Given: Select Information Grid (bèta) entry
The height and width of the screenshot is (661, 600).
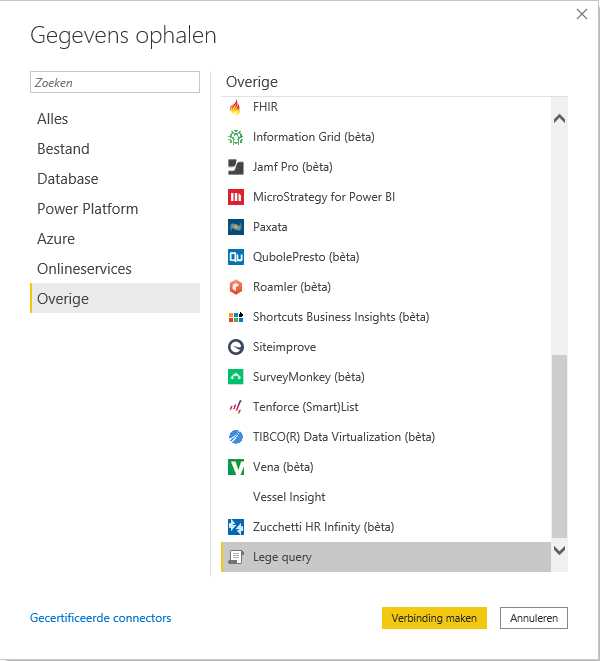Looking at the screenshot, I should [386, 137].
